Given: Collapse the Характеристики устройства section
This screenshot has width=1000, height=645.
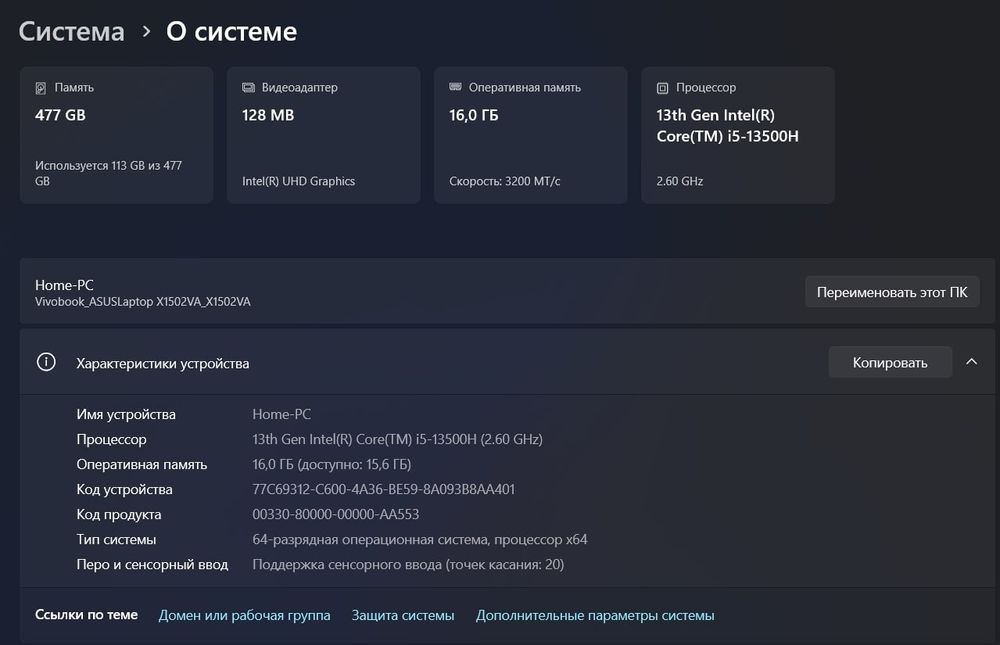Looking at the screenshot, I should (971, 362).
